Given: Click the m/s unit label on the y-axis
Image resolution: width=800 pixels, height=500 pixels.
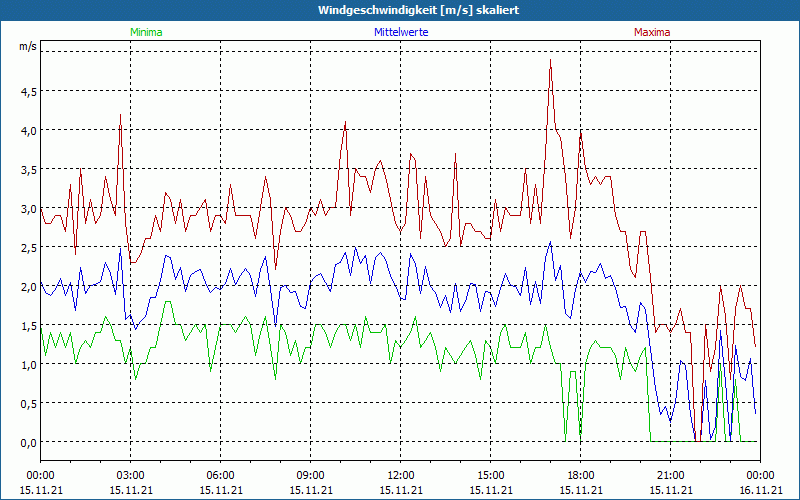Looking at the screenshot, I should tap(28, 46).
